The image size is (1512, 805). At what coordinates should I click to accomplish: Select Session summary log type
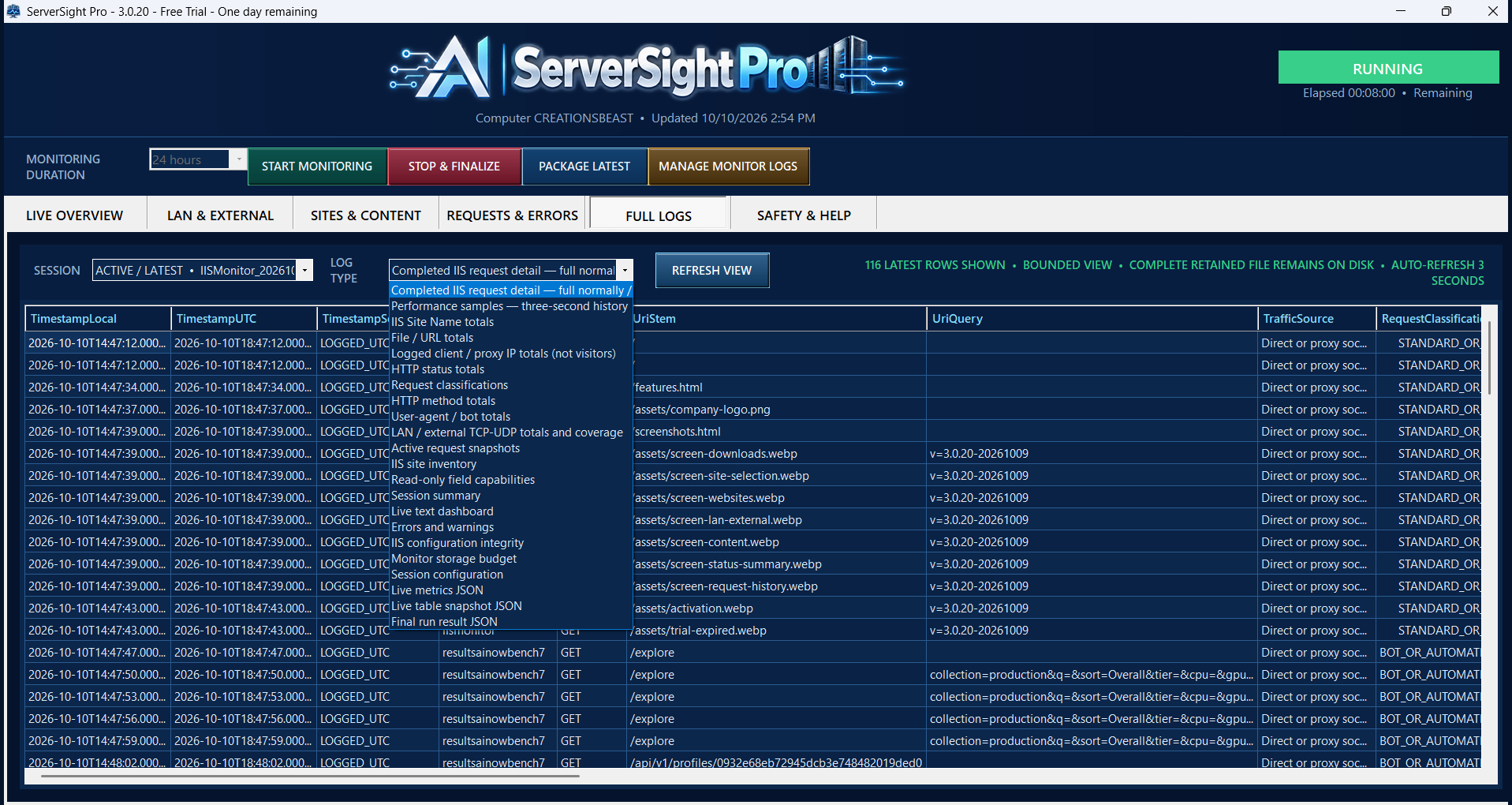tap(510, 496)
